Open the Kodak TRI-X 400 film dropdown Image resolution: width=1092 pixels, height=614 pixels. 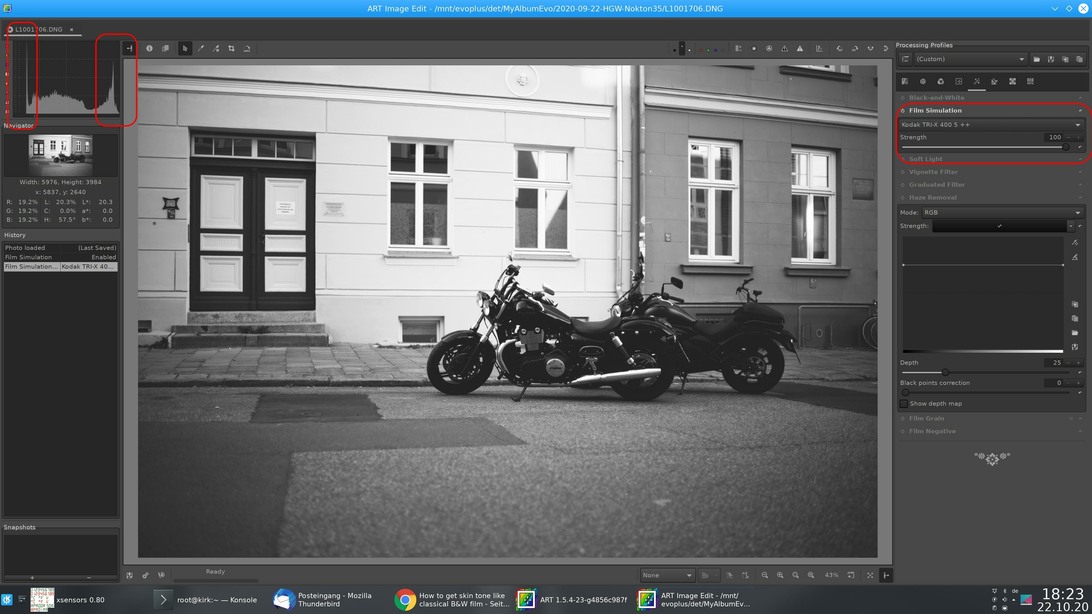990,125
